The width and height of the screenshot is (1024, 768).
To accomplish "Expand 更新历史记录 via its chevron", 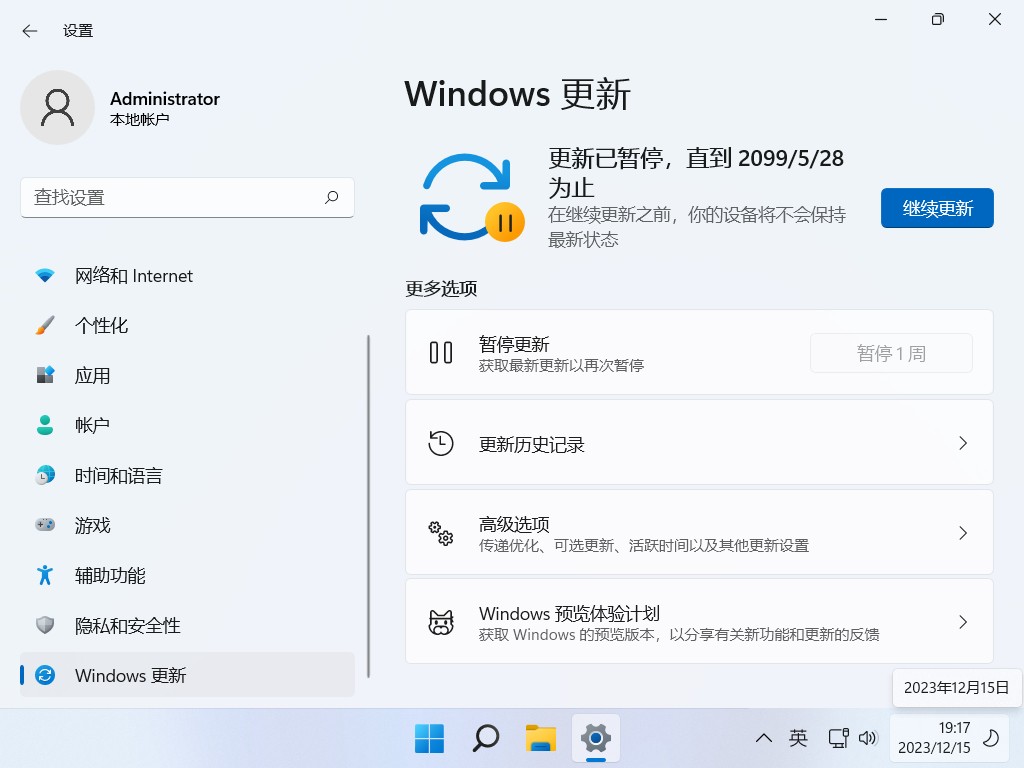I will tap(963, 443).
